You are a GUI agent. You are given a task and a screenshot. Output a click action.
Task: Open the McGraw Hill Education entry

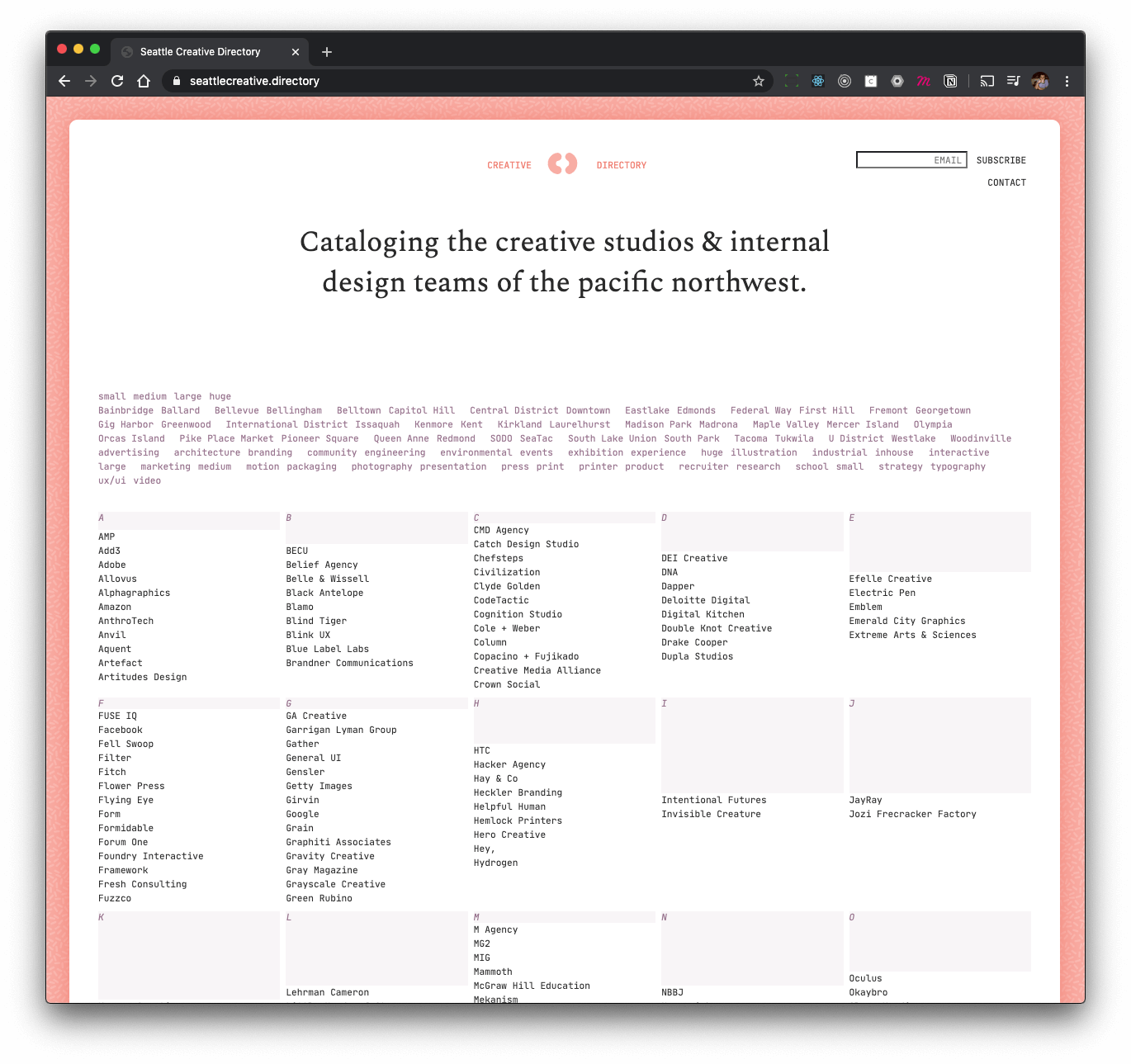[532, 986]
